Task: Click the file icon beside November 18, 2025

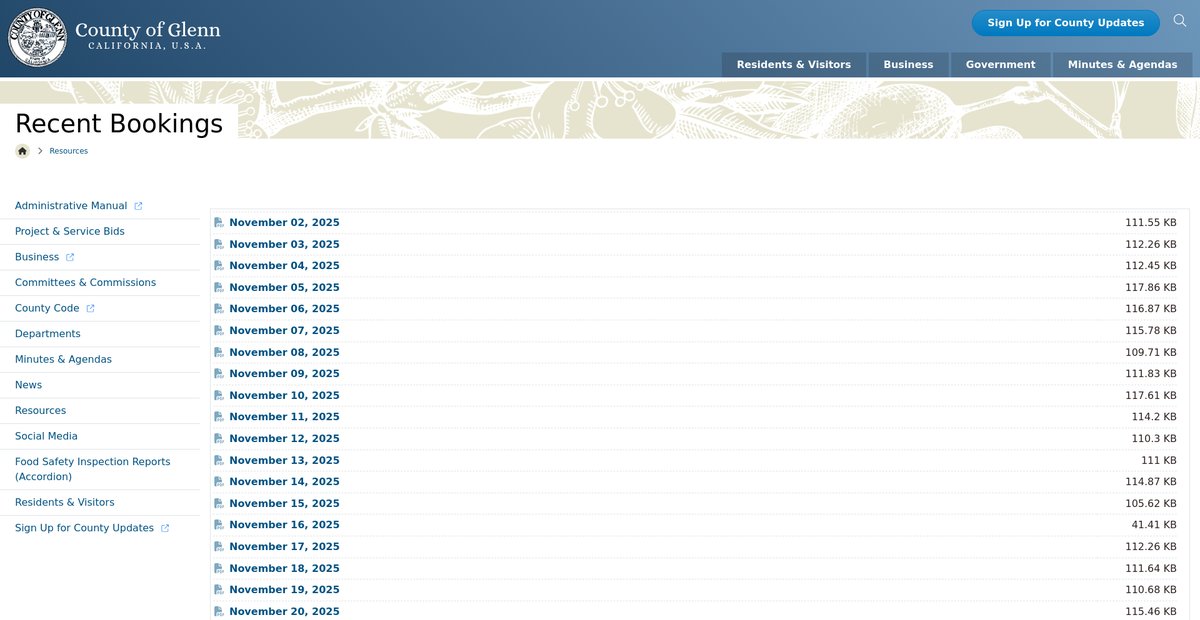Action: coord(219,568)
